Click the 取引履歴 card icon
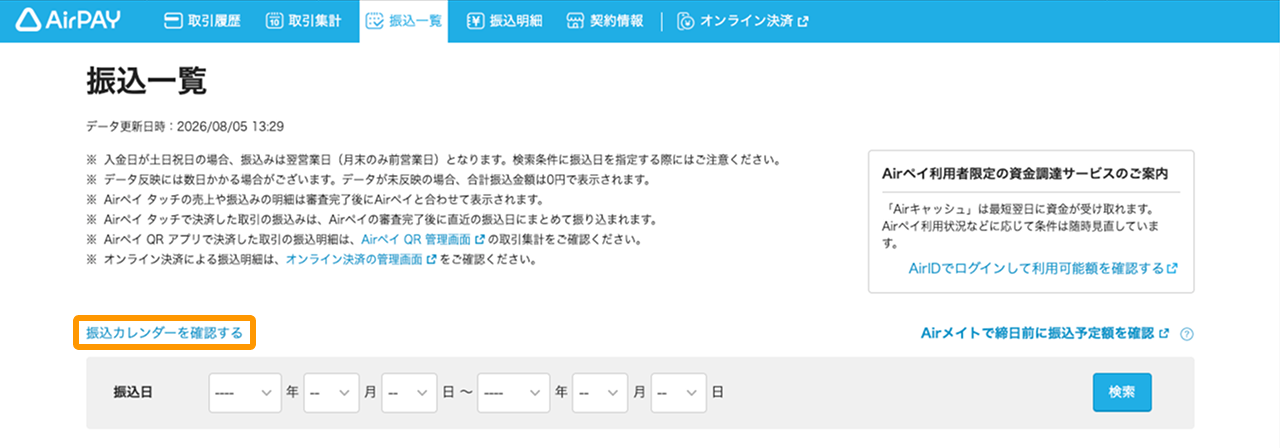The width and height of the screenshot is (1280, 448). 173,20
